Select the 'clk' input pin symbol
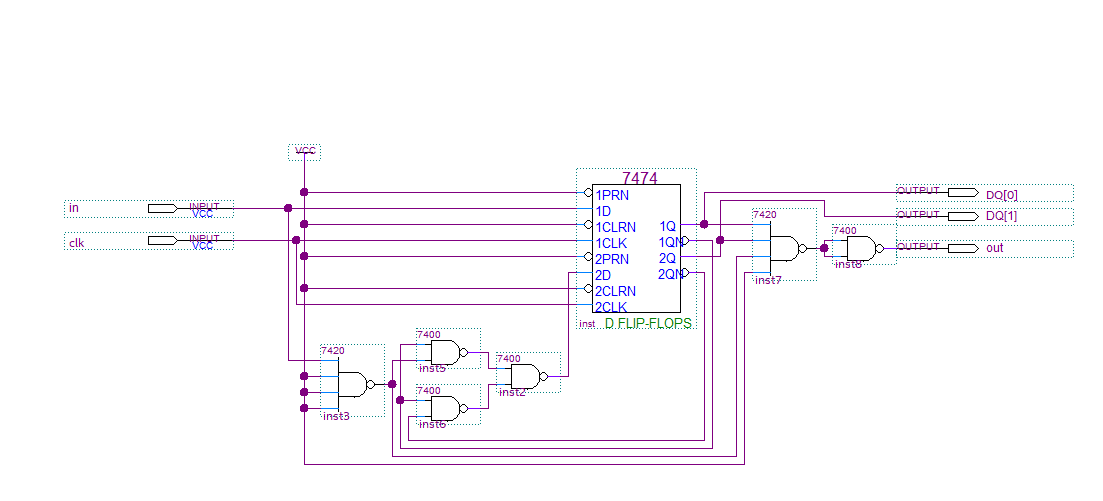The height and width of the screenshot is (501, 1103). (162, 240)
